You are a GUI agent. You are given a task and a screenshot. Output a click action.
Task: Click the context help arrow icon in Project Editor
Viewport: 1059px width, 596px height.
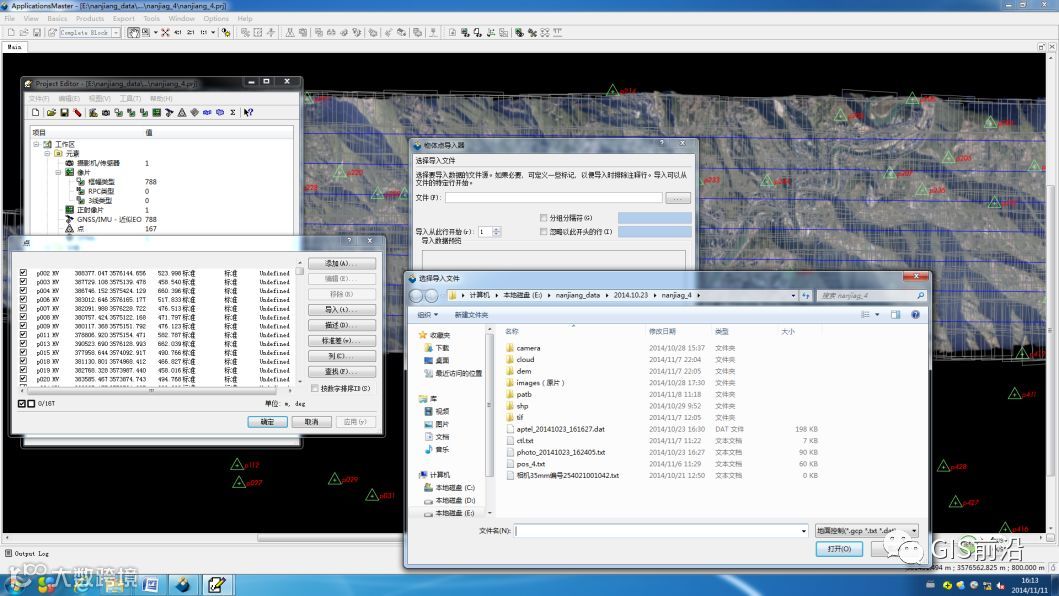(249, 113)
